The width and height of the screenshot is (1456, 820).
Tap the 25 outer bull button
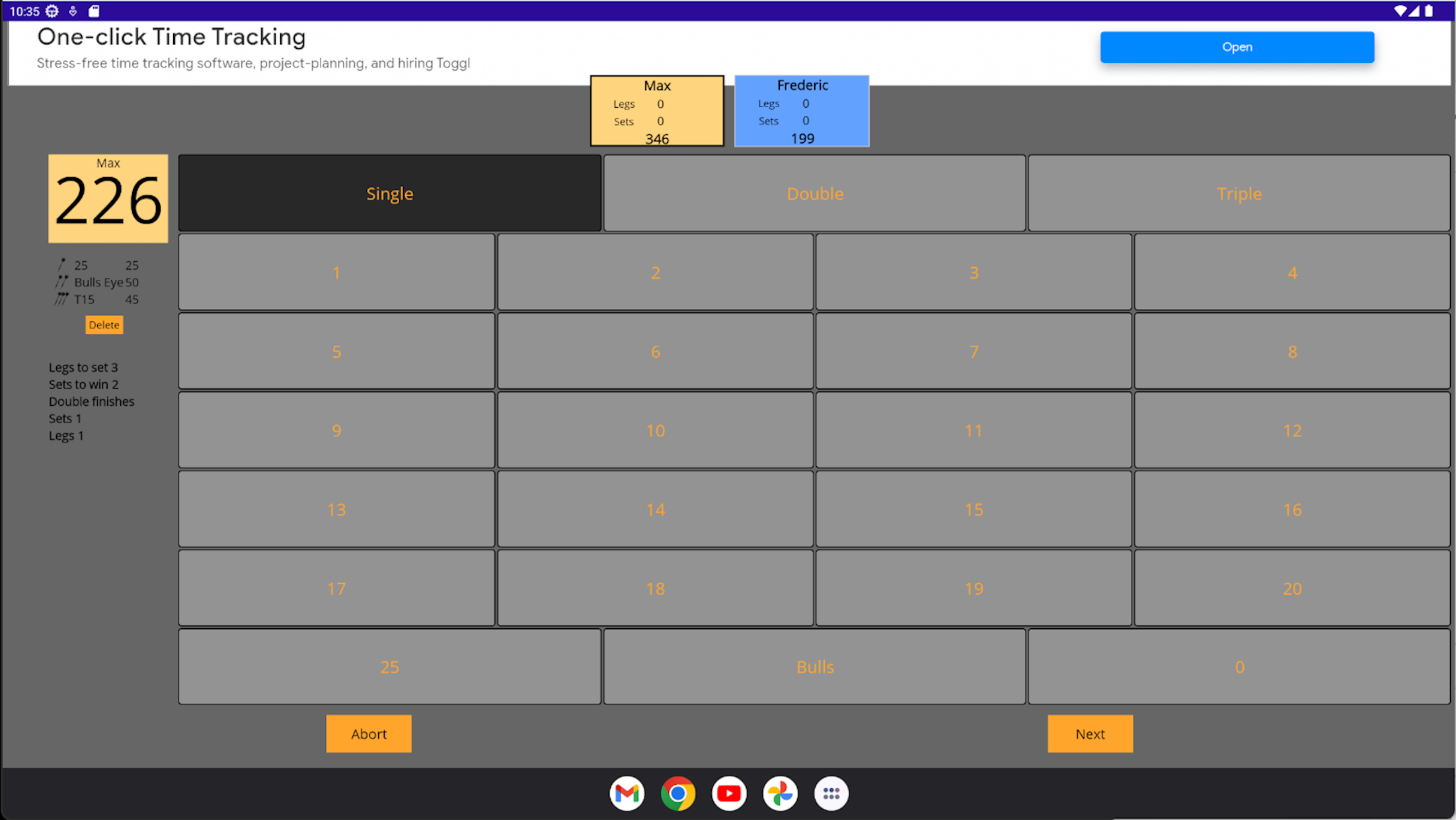point(389,667)
